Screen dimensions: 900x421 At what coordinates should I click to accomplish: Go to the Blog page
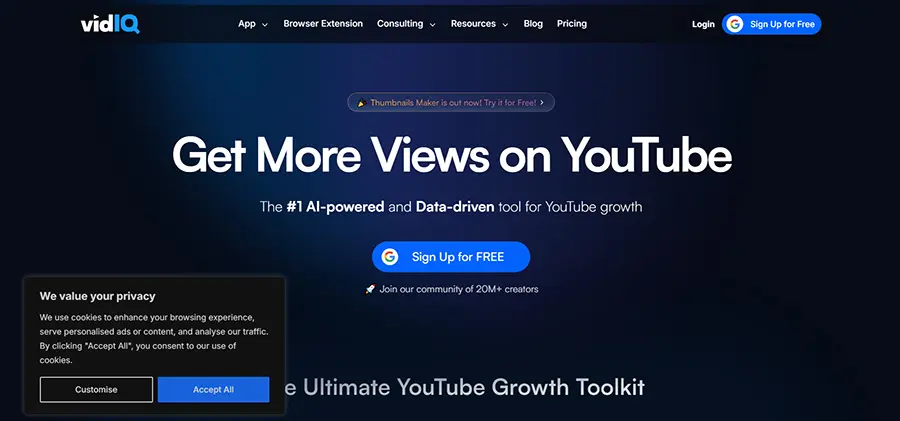pyautogui.click(x=533, y=24)
